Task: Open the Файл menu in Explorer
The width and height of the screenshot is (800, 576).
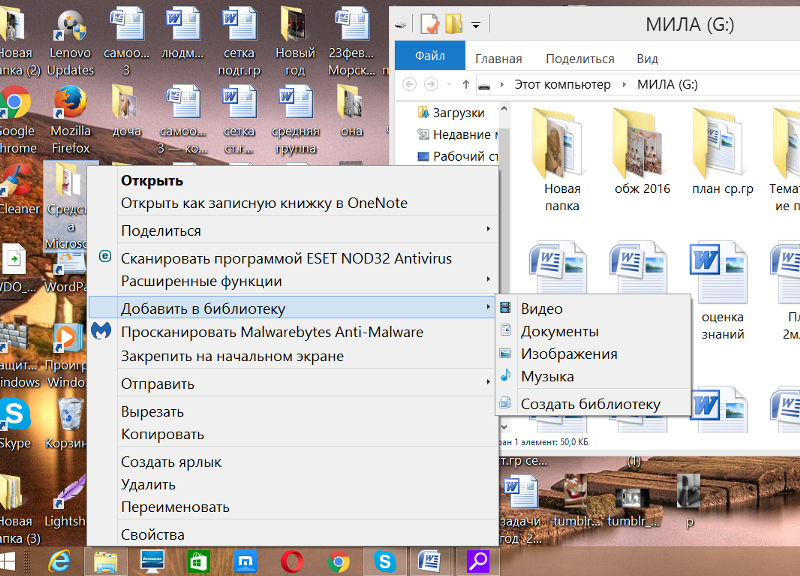Action: point(430,56)
